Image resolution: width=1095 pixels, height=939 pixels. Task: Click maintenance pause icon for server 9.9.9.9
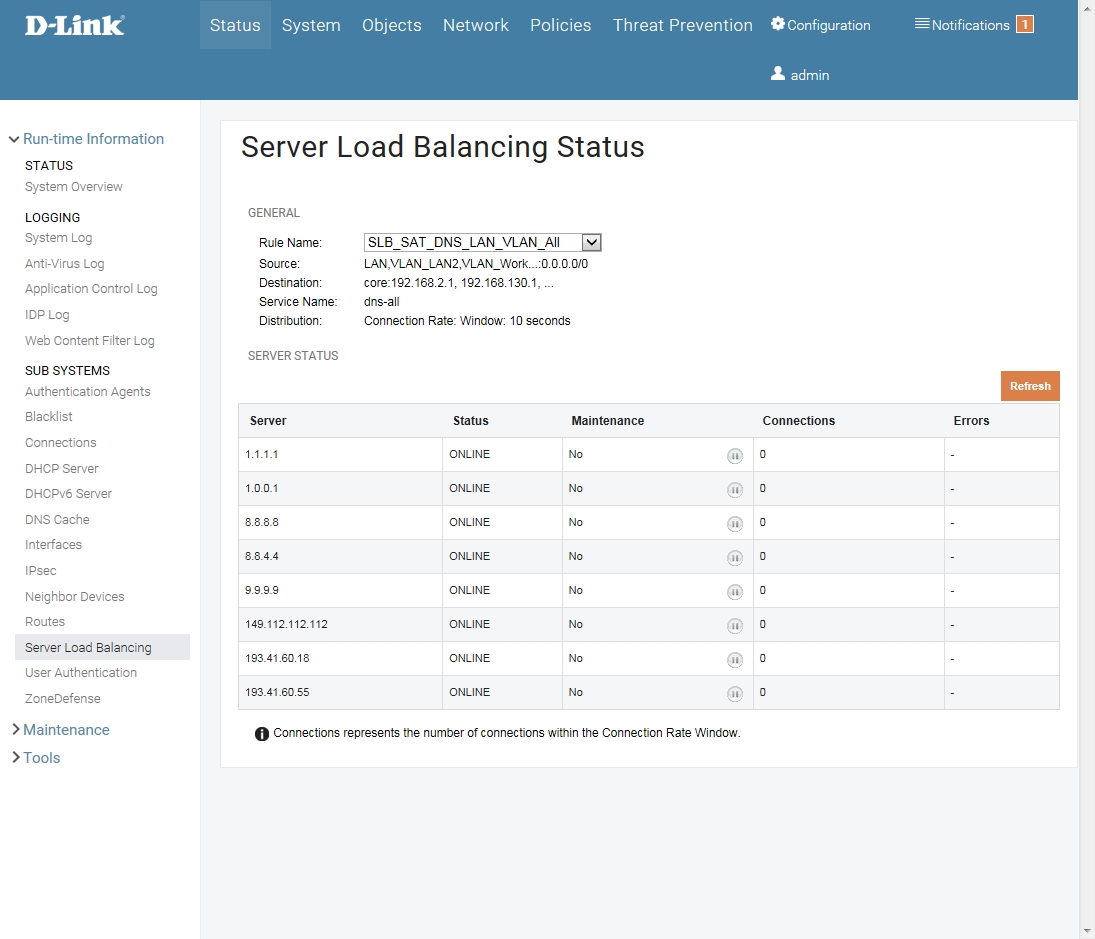click(735, 591)
